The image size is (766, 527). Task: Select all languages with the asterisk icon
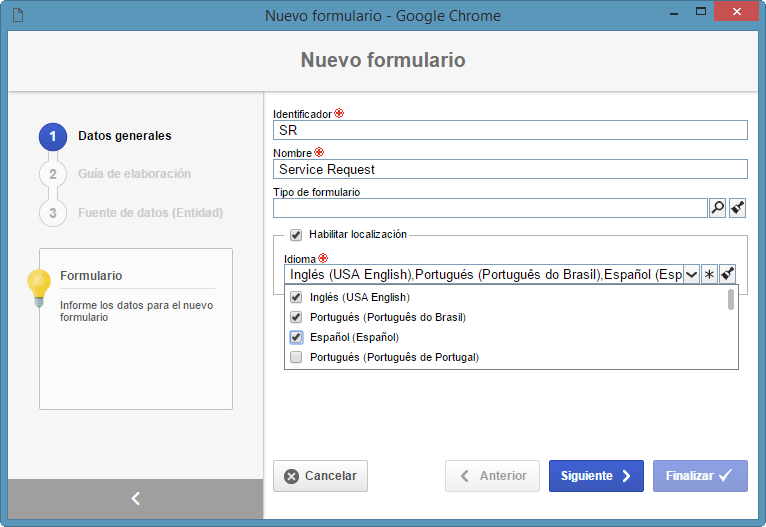(x=709, y=274)
